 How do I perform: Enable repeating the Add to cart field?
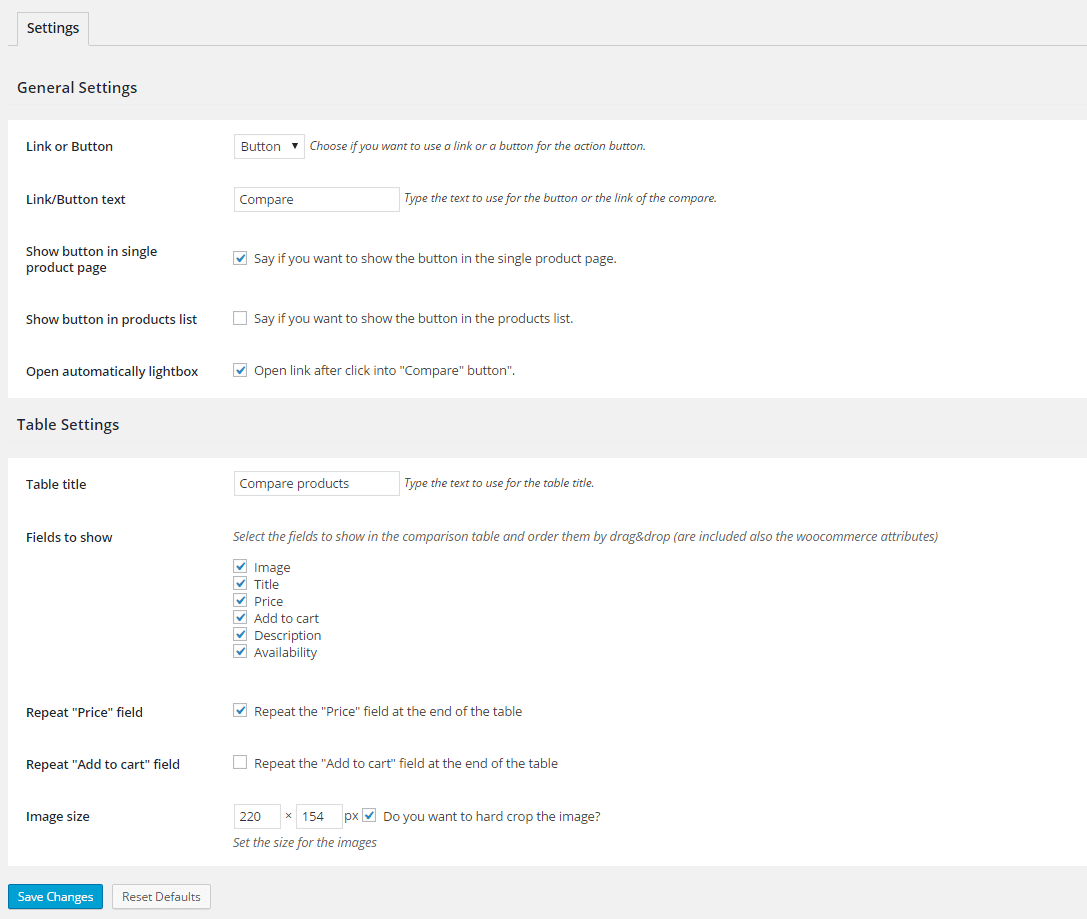tap(240, 762)
